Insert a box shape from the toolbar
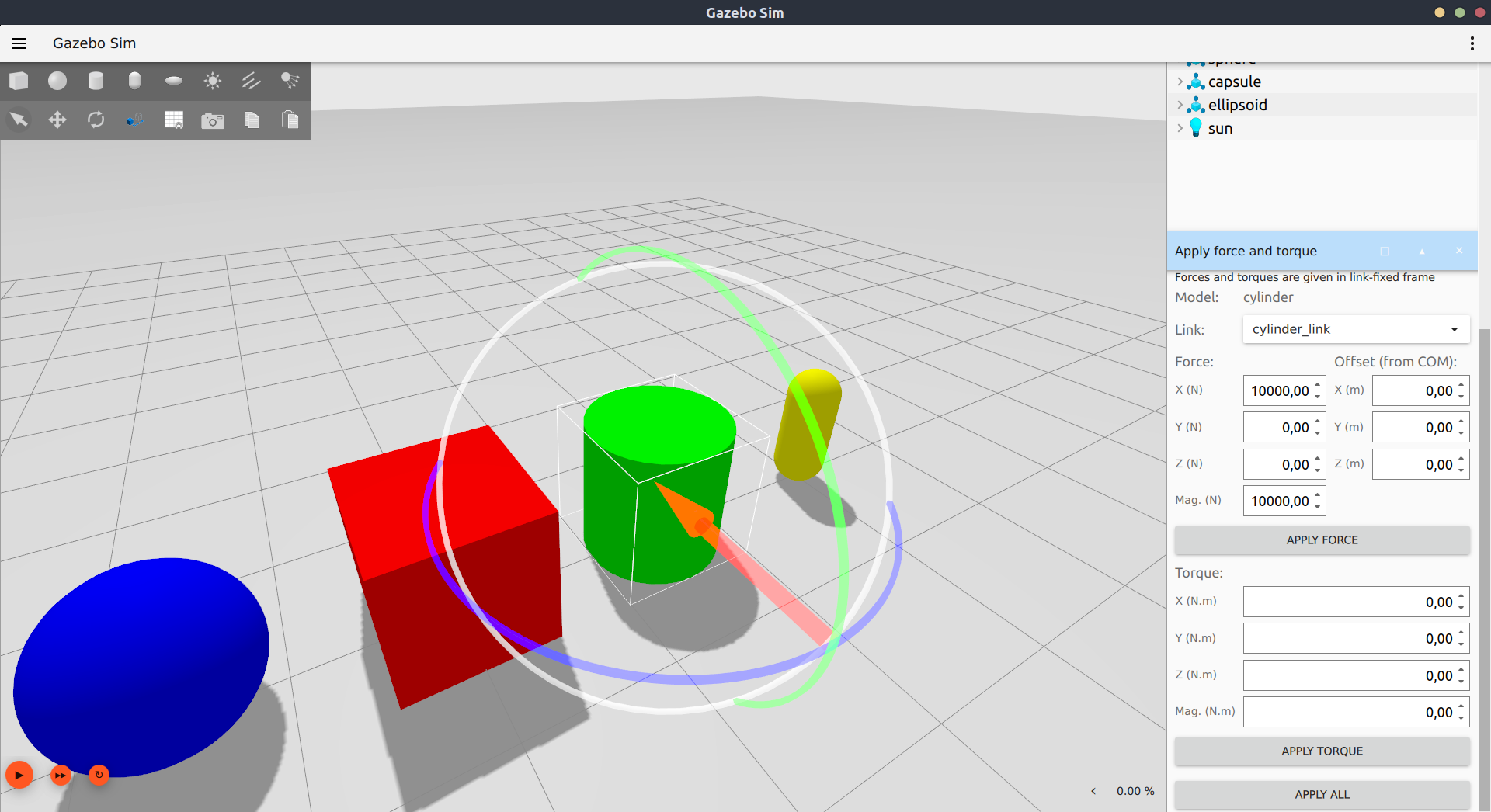The image size is (1491, 812). [19, 81]
